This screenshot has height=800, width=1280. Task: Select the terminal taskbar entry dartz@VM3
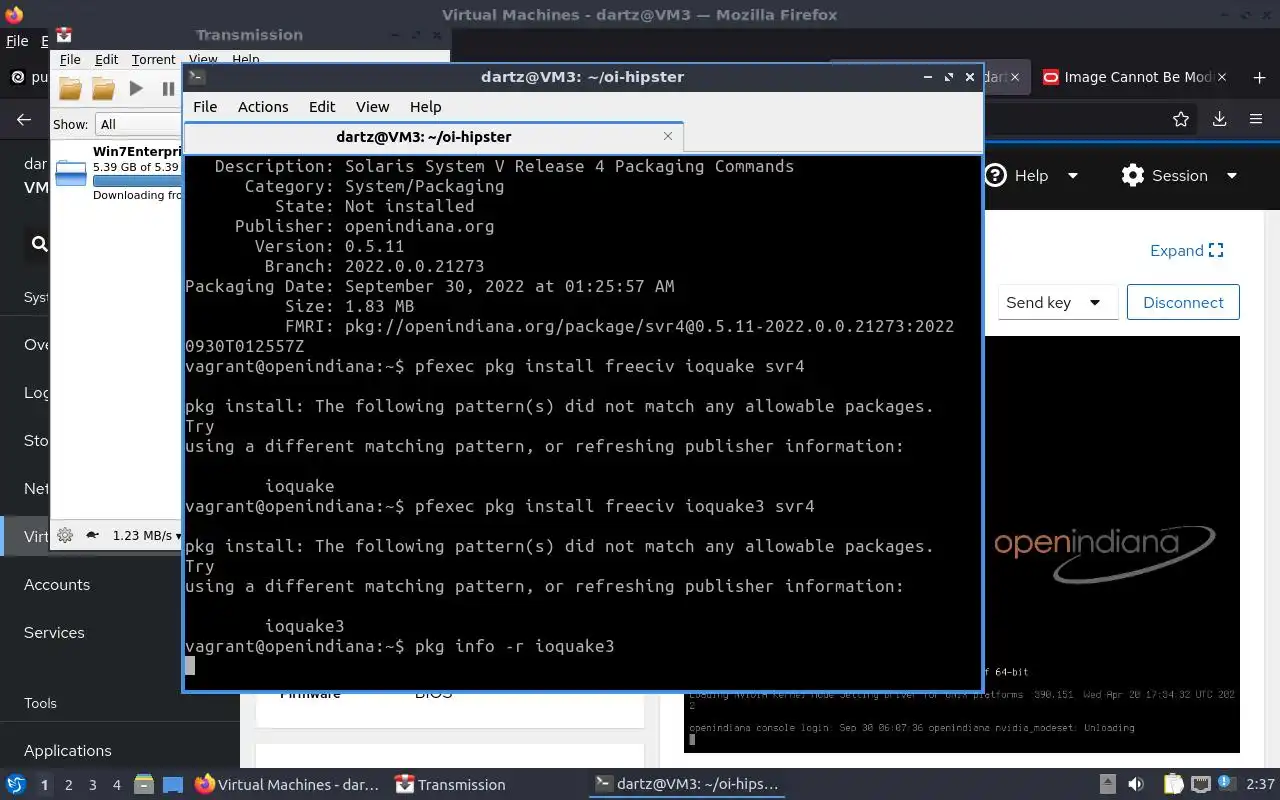coord(686,784)
